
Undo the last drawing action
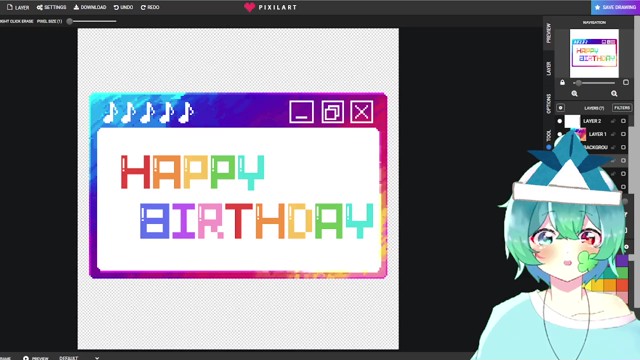[x=123, y=7]
